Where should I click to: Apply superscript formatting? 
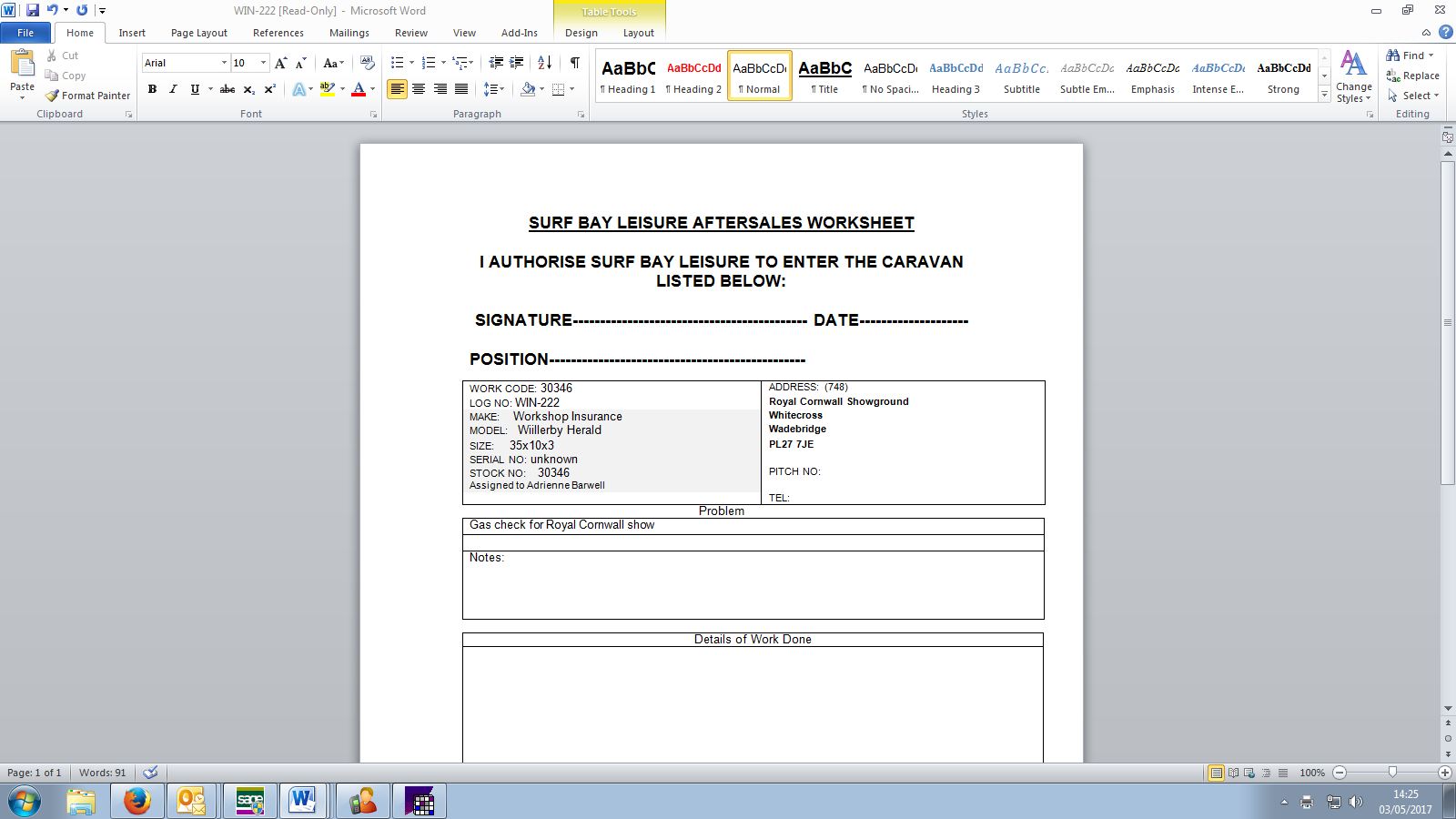[269, 89]
